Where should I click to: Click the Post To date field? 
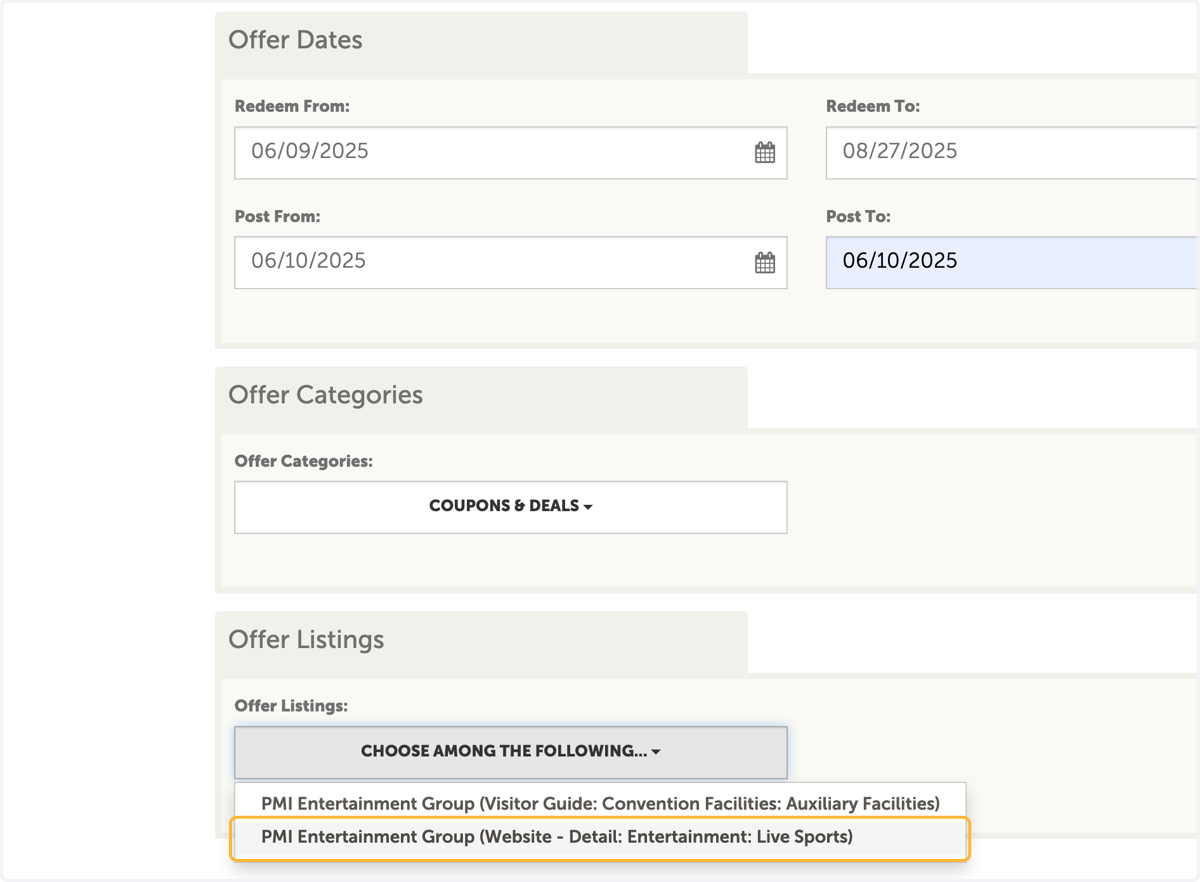click(x=1012, y=263)
